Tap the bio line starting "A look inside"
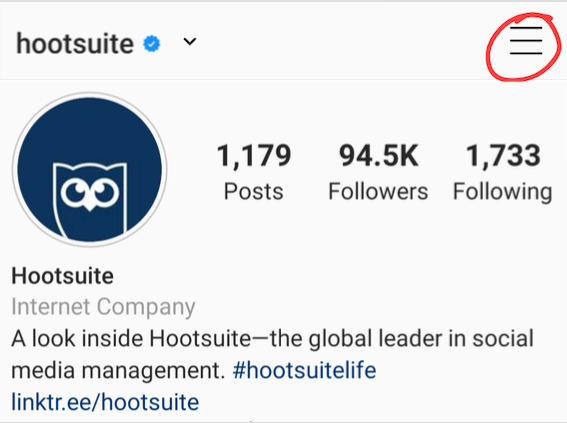The width and height of the screenshot is (567, 423). click(272, 339)
